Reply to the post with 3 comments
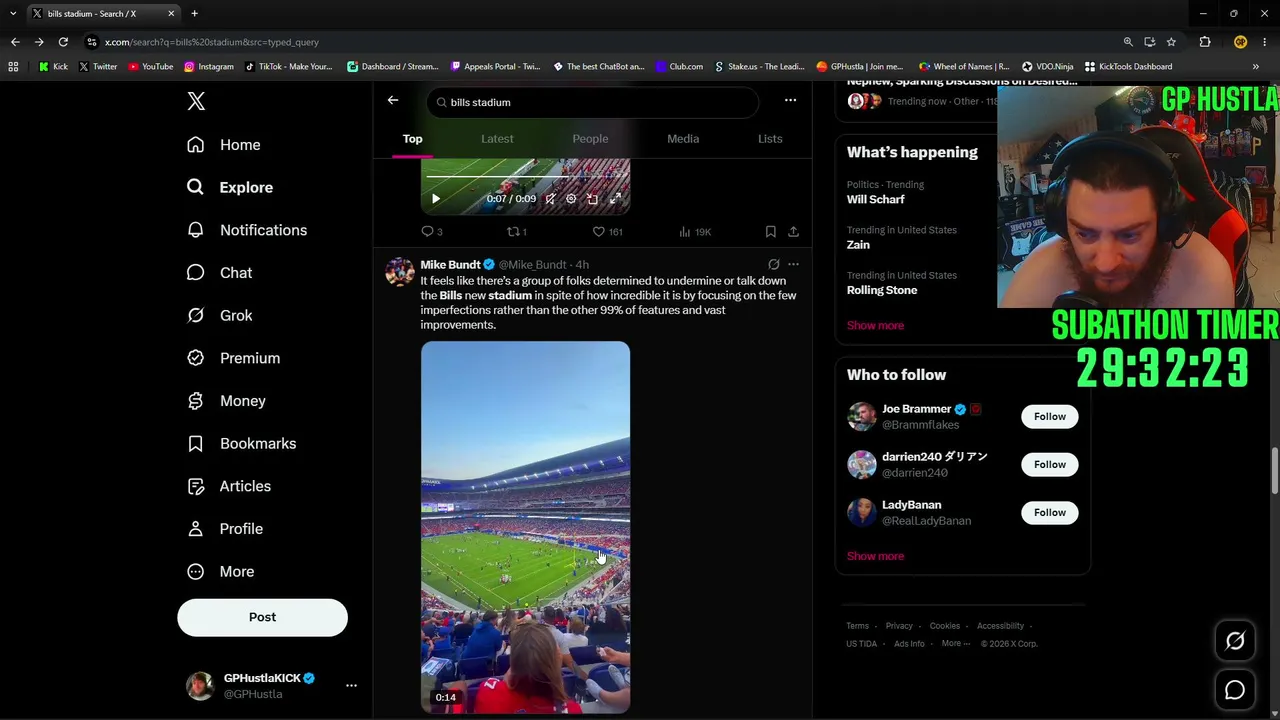Viewport: 1280px width, 720px height. pyautogui.click(x=431, y=232)
